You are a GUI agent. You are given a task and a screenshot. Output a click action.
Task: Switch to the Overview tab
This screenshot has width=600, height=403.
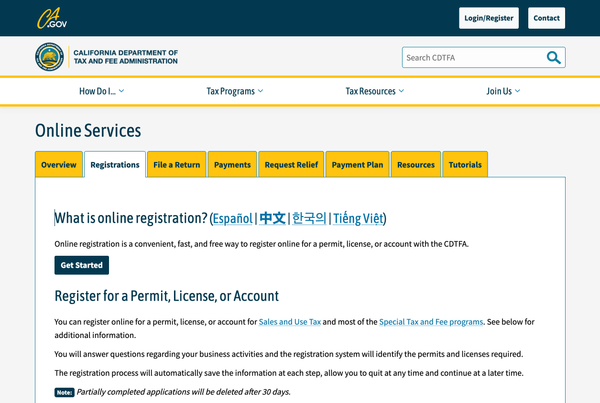(x=59, y=165)
